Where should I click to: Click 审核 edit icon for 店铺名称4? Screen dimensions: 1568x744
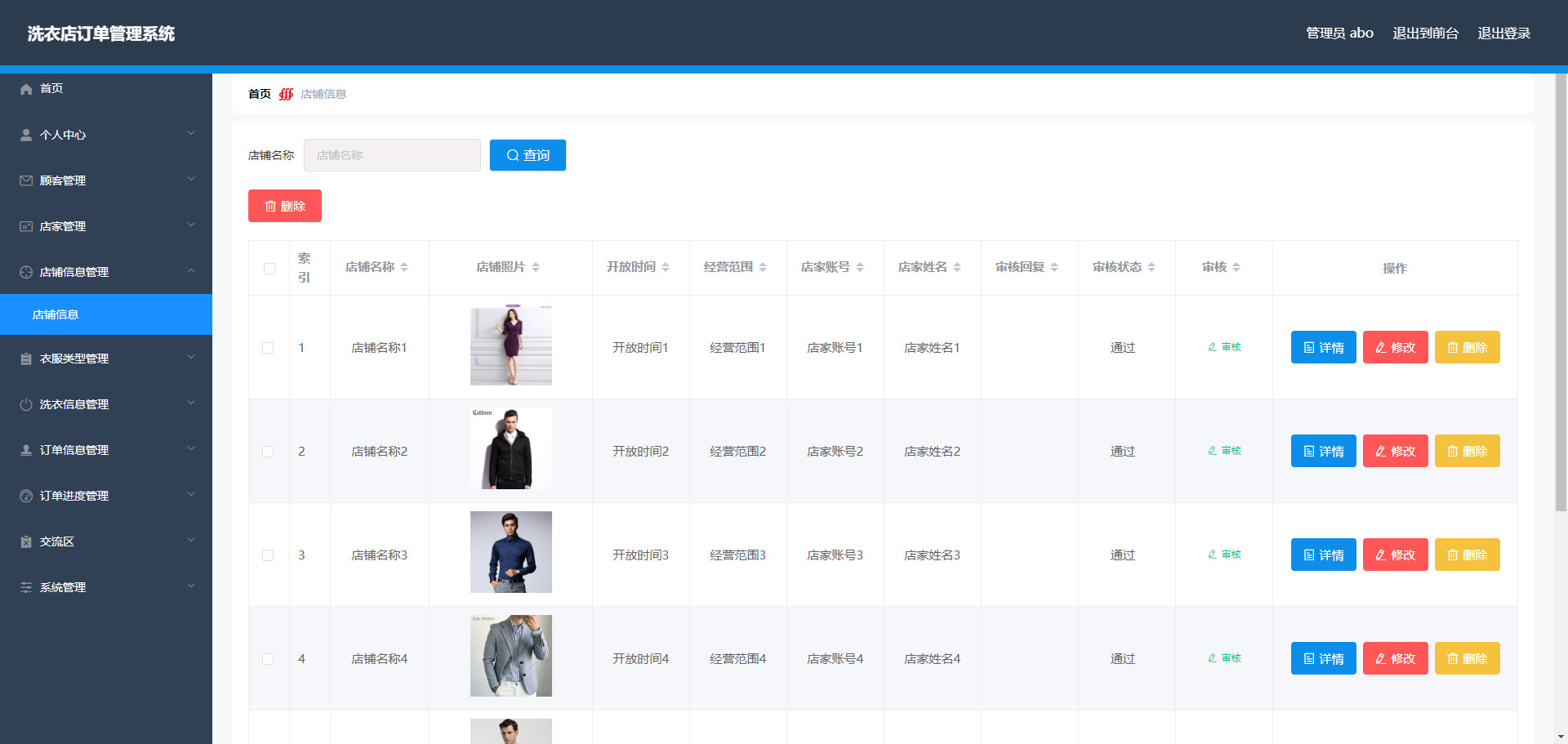pyautogui.click(x=1213, y=658)
